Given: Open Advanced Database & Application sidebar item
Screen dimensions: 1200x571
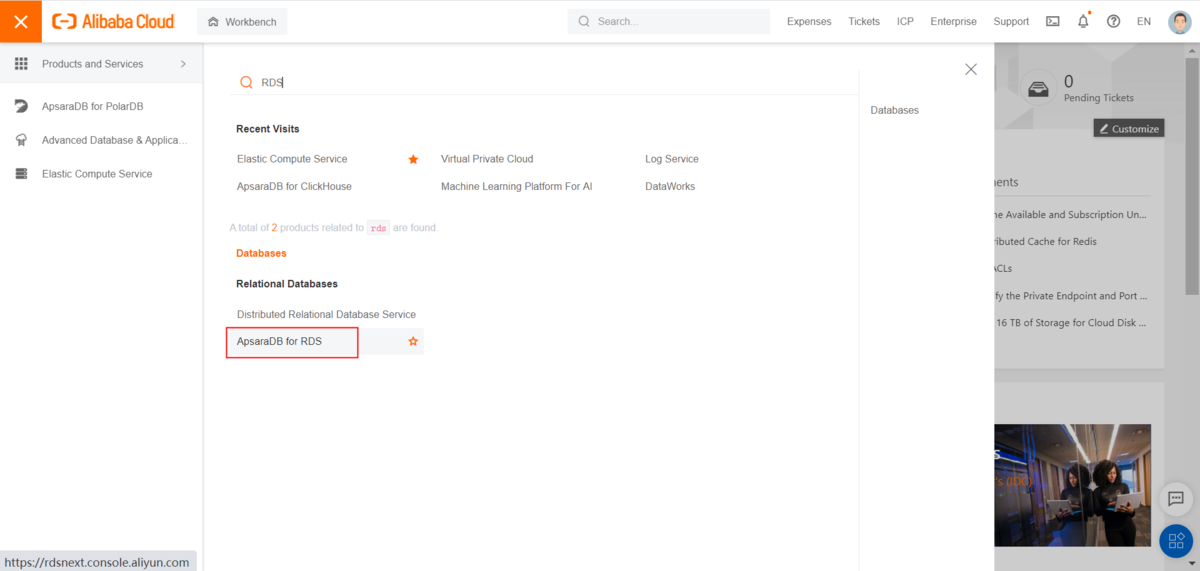Looking at the screenshot, I should click(114, 140).
